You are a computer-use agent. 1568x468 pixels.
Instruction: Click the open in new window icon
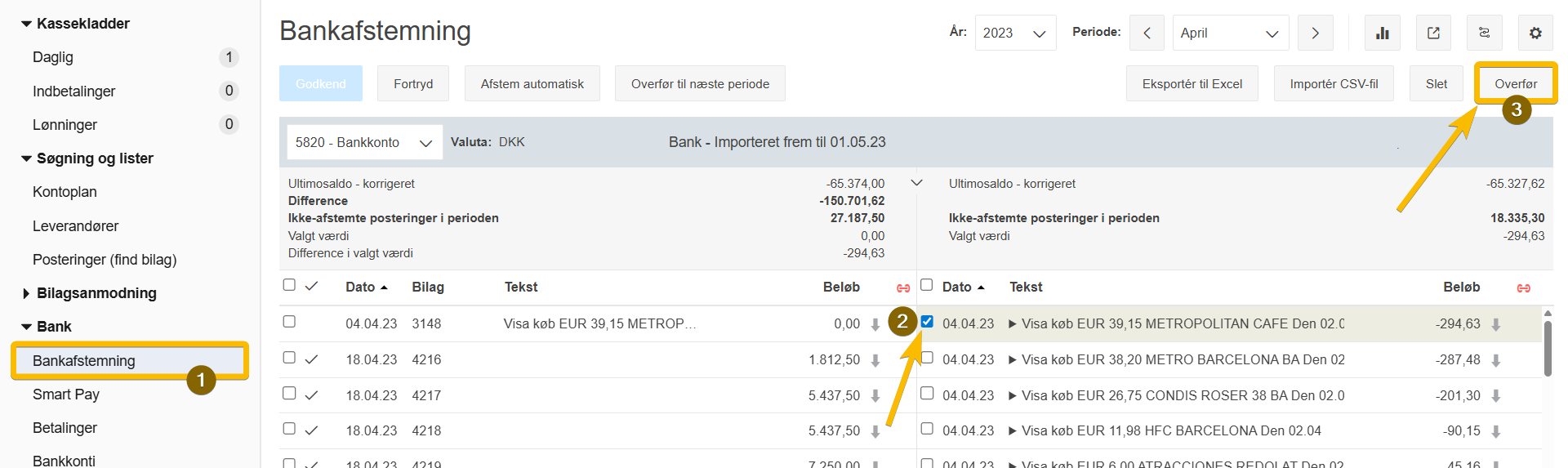point(1433,33)
